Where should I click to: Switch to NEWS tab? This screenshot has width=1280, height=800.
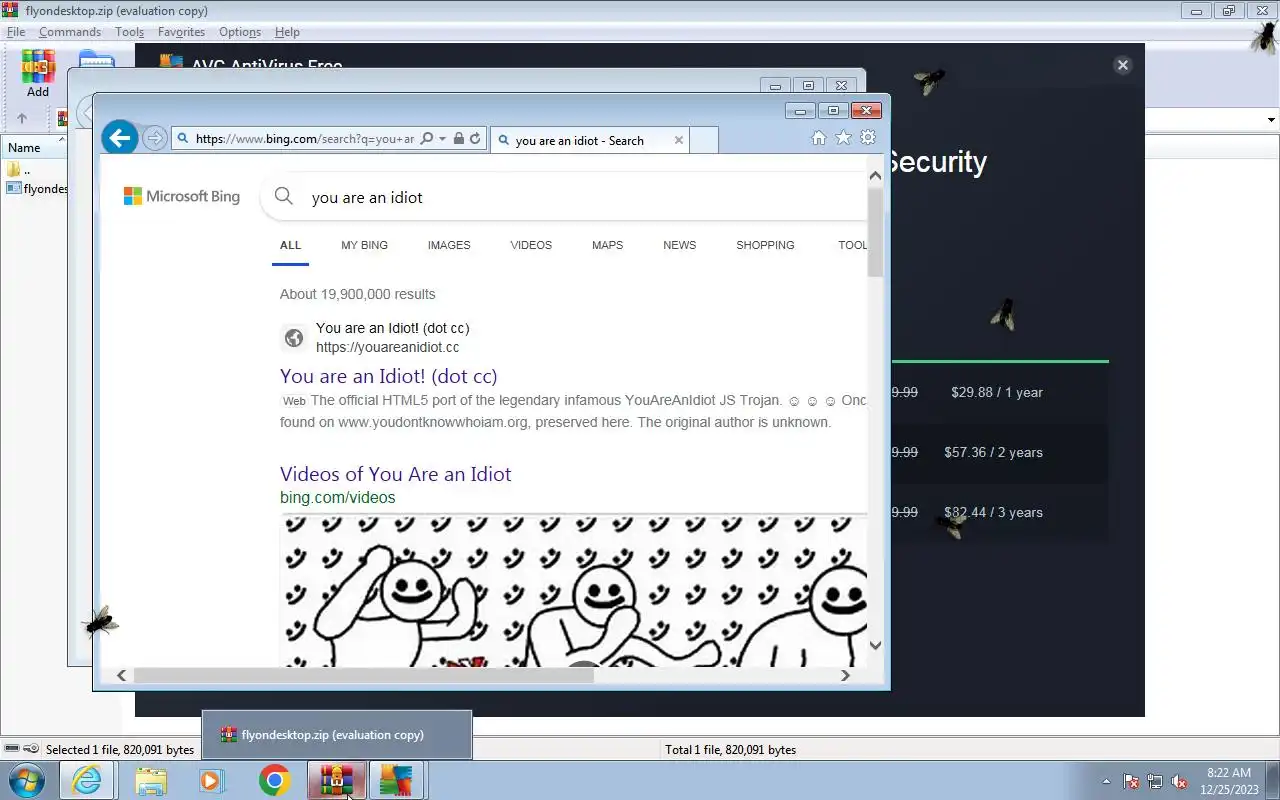click(x=679, y=245)
